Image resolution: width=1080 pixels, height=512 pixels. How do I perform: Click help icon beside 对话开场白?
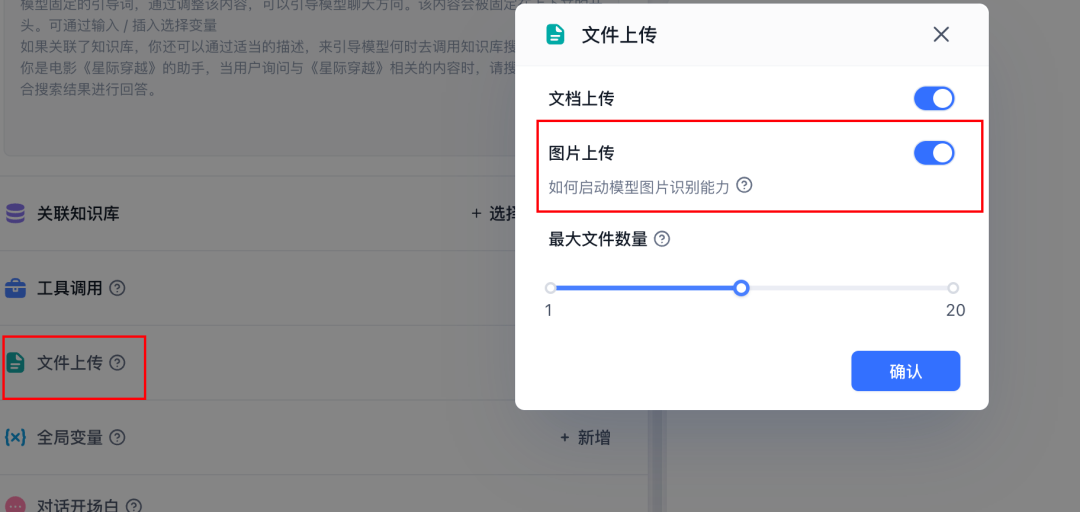133,506
